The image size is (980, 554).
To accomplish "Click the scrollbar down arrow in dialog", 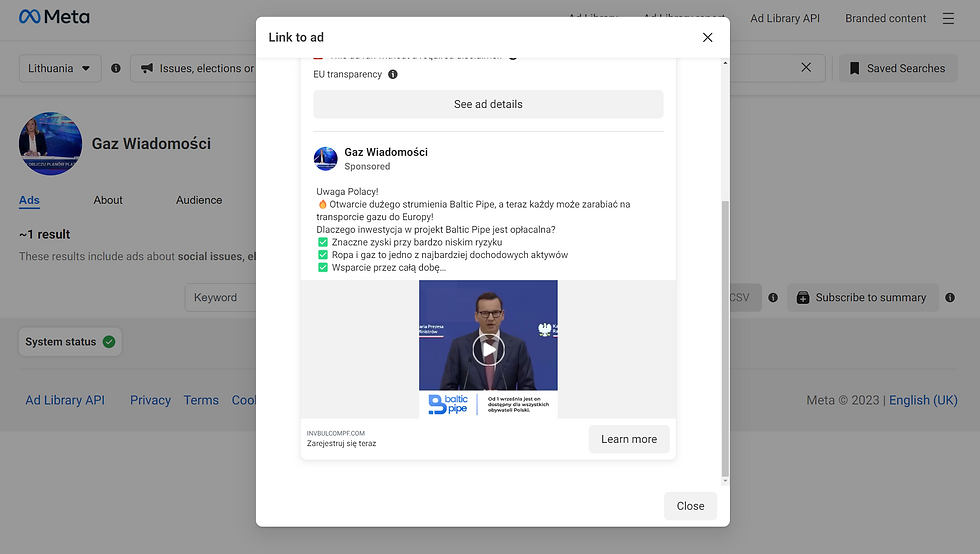I will pyautogui.click(x=725, y=481).
